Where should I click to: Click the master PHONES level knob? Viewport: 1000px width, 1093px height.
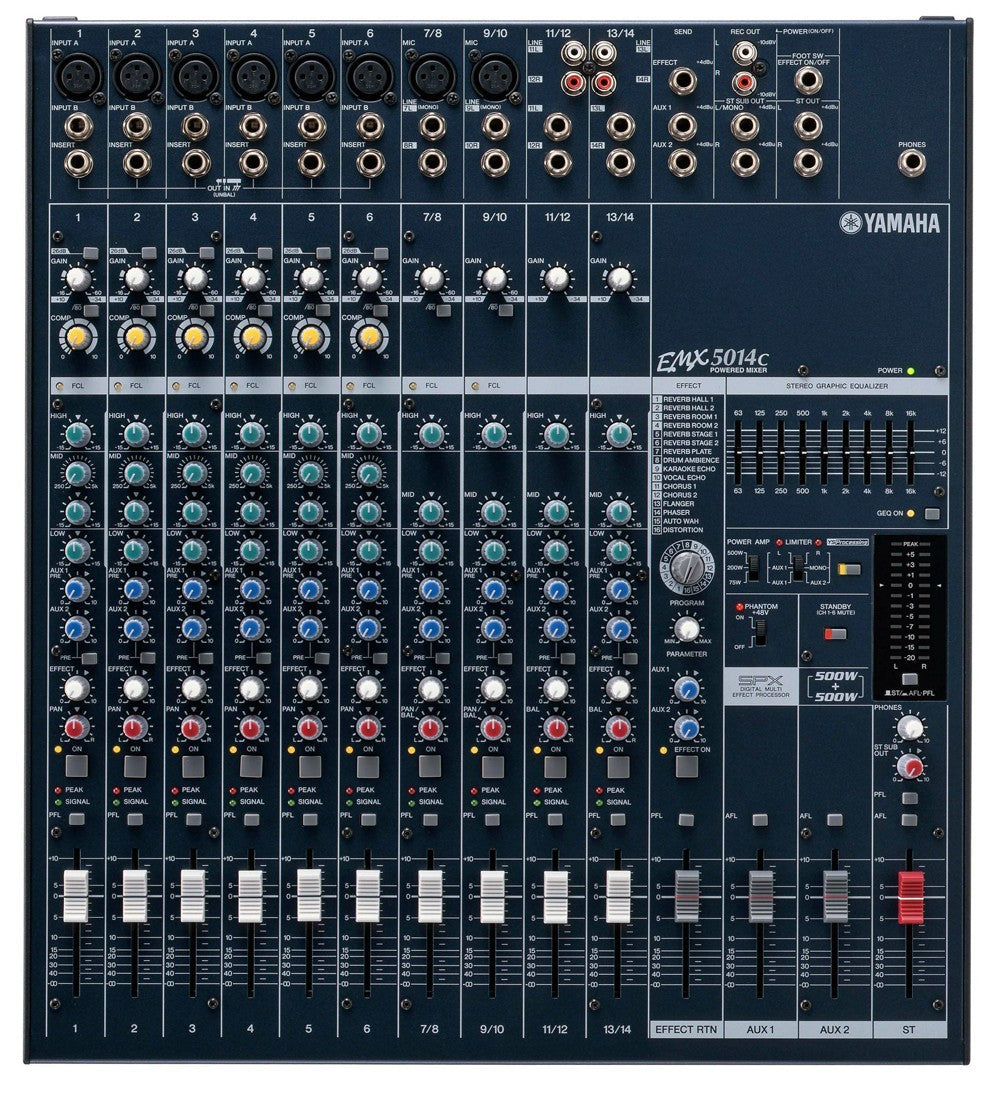[909, 728]
